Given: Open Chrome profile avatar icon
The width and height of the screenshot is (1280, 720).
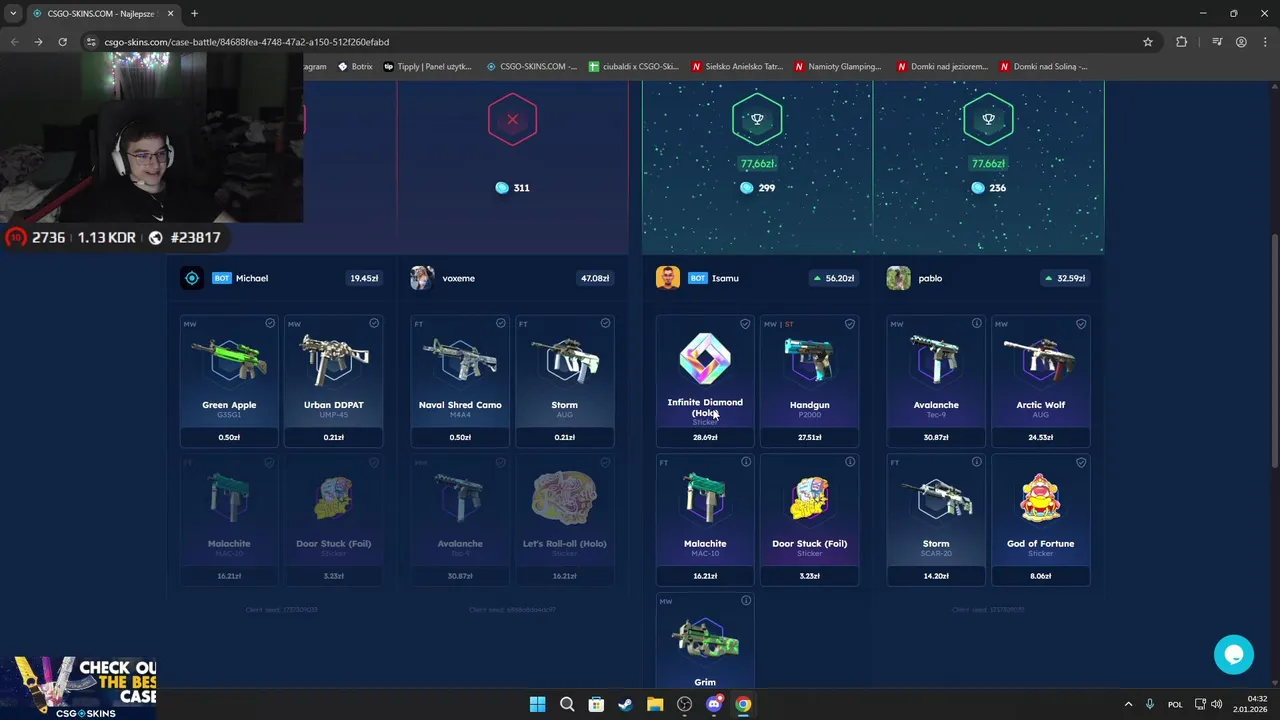Looking at the screenshot, I should pos(1241,42).
